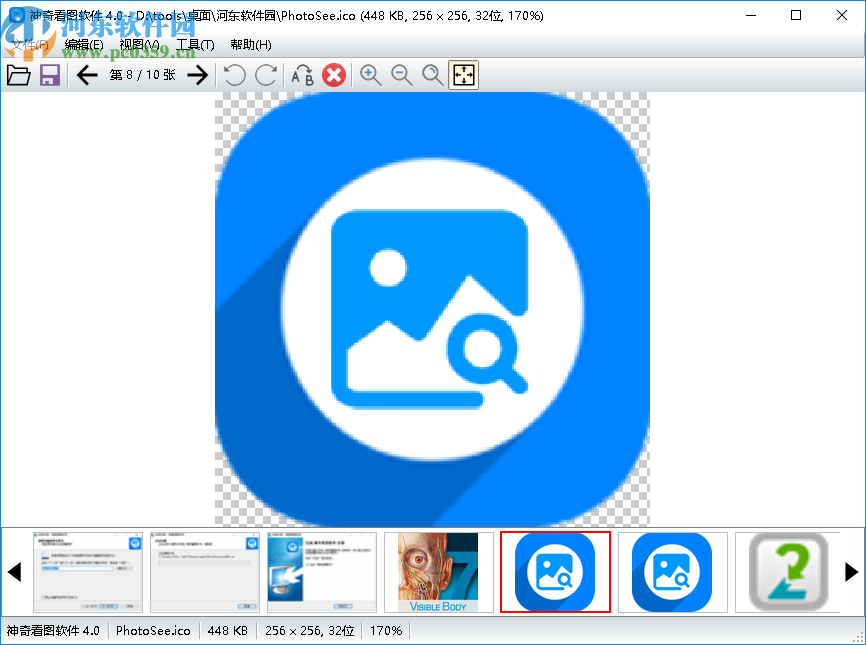The image size is (866, 645).
Task: Click 神奇看图软件 4.0 in status bar
Action: click(x=53, y=631)
